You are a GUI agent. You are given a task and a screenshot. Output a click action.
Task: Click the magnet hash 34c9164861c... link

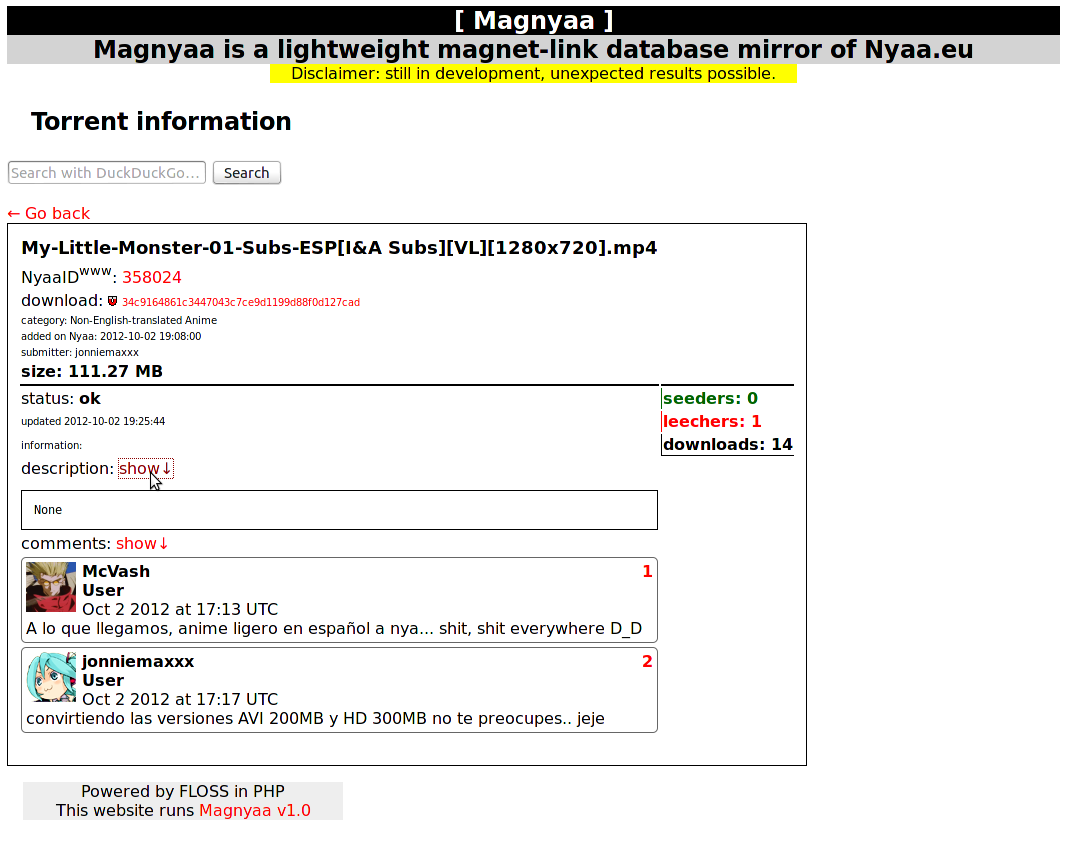click(241, 302)
